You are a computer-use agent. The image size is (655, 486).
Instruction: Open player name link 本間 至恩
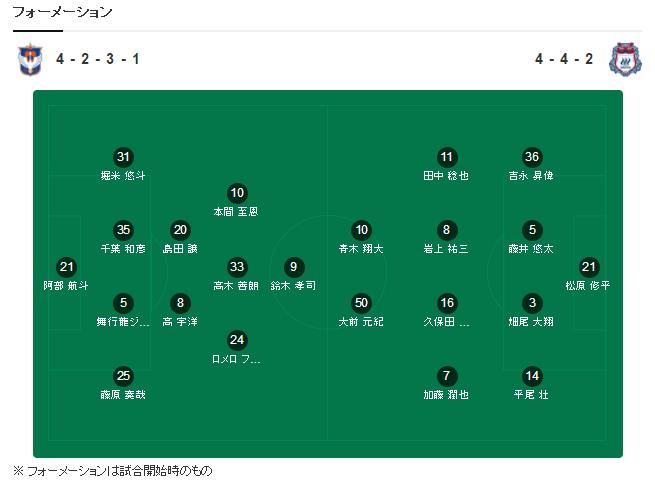click(x=236, y=212)
